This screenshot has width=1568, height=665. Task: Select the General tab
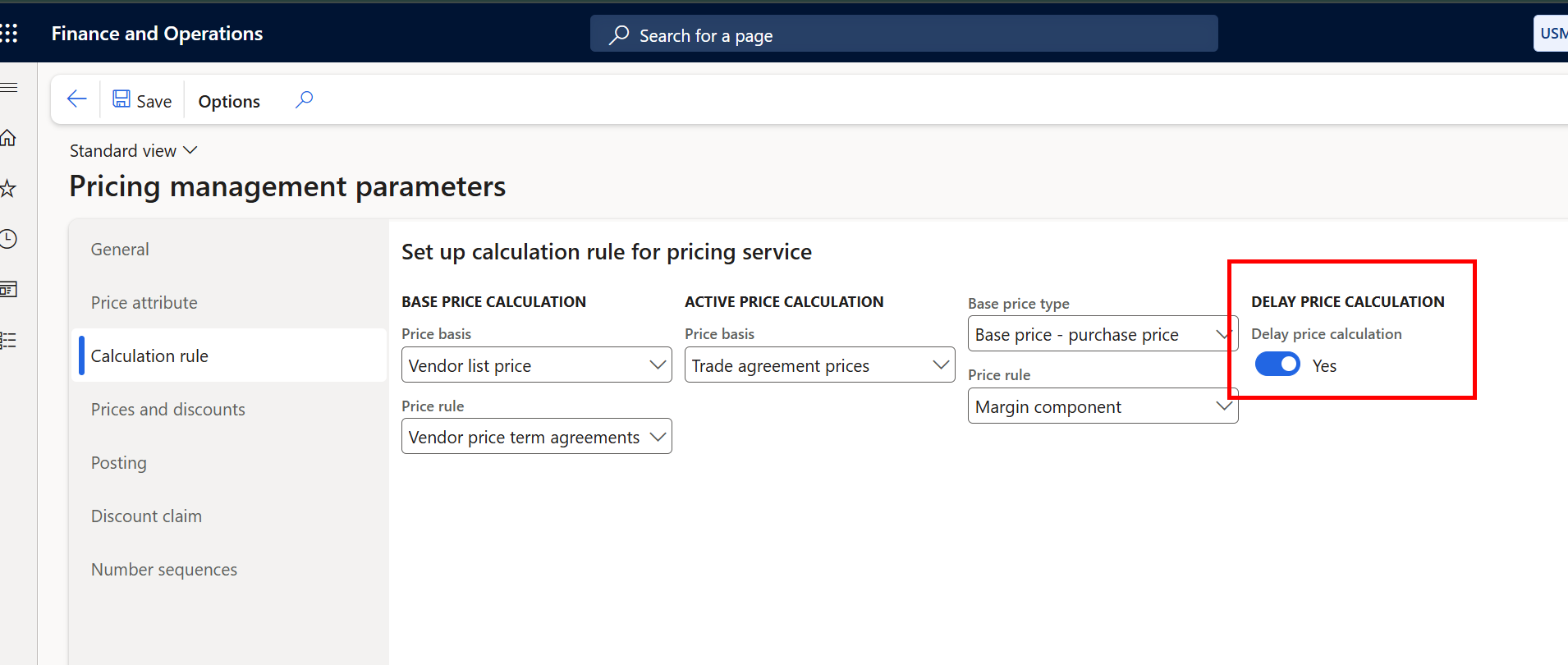coord(229,250)
